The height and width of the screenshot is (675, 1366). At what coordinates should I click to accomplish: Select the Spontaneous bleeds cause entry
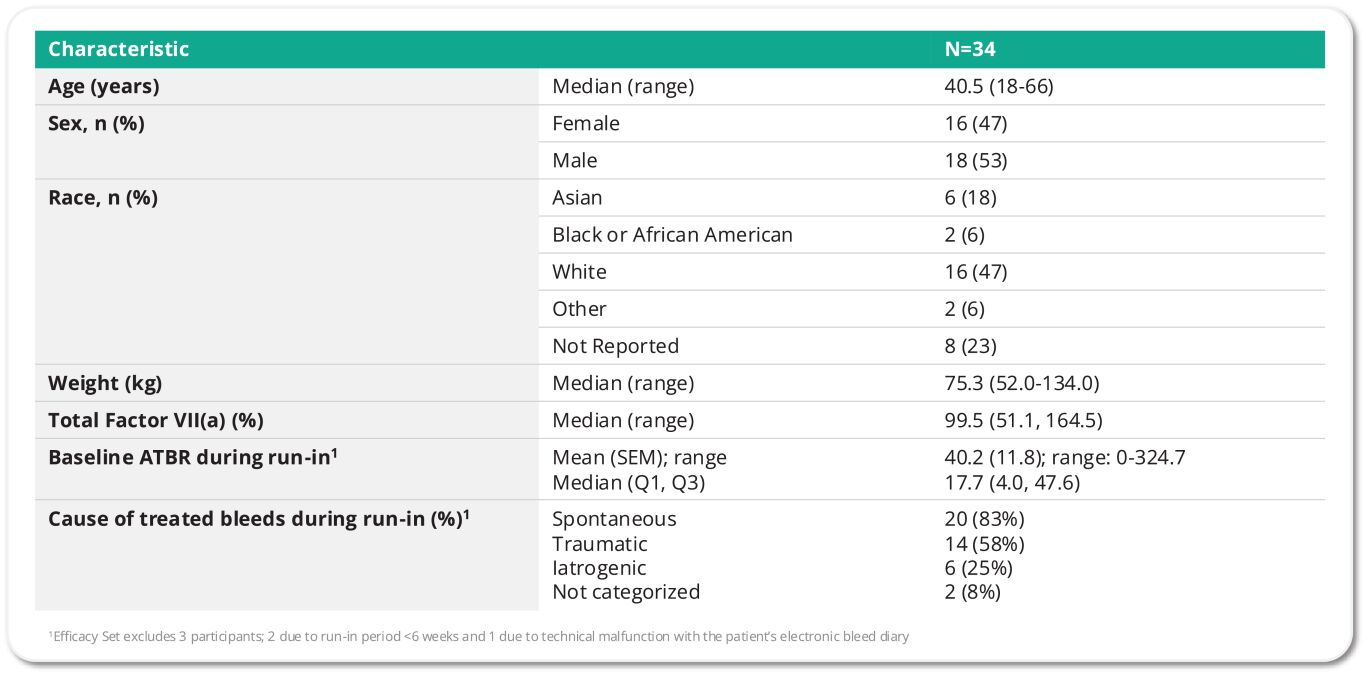click(x=614, y=519)
